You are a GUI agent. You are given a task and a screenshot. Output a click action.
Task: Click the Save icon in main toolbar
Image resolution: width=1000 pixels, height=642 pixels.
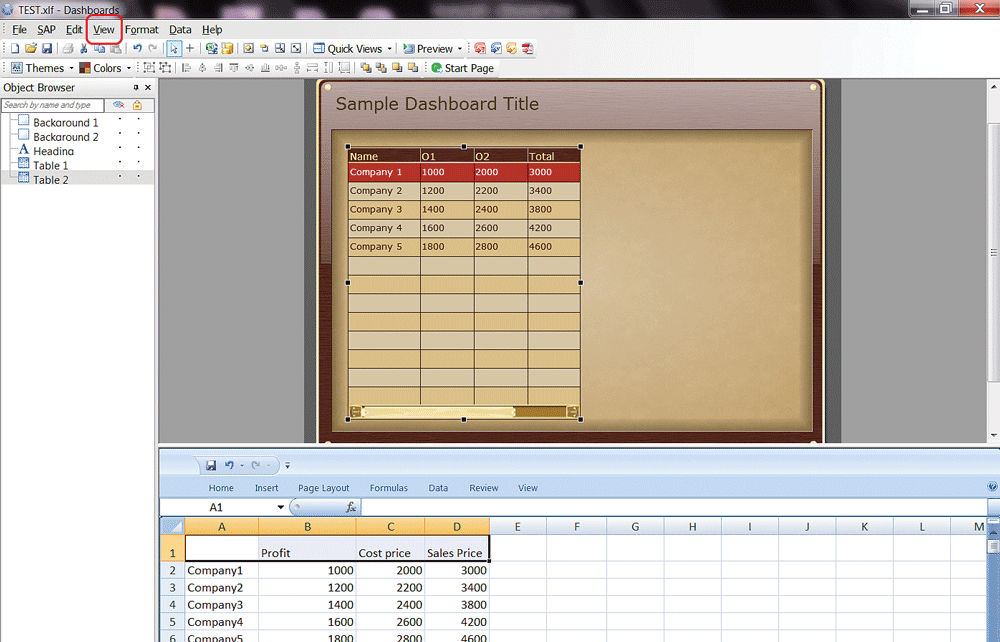pyautogui.click(x=47, y=49)
